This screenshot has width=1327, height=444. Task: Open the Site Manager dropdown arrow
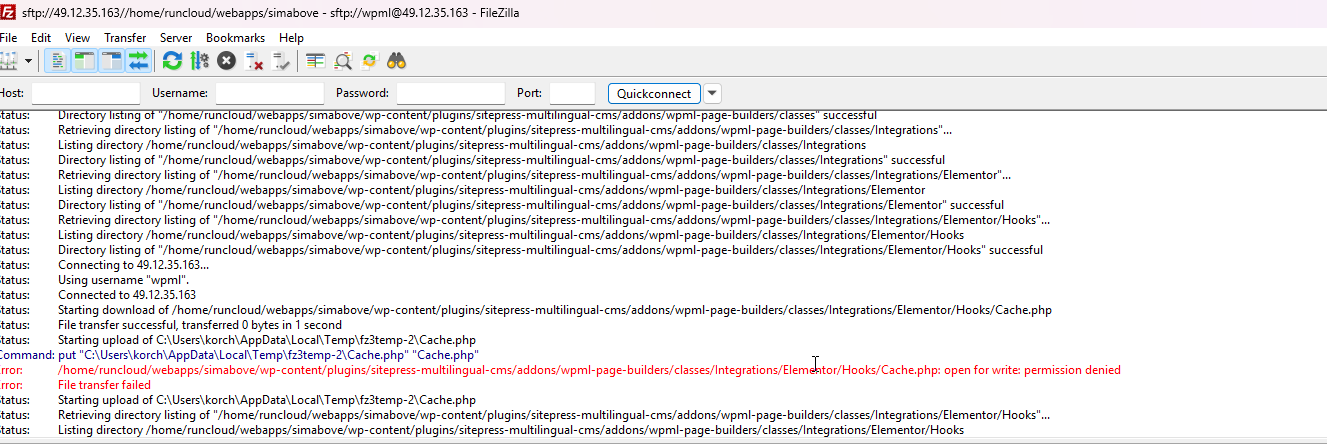coord(28,61)
